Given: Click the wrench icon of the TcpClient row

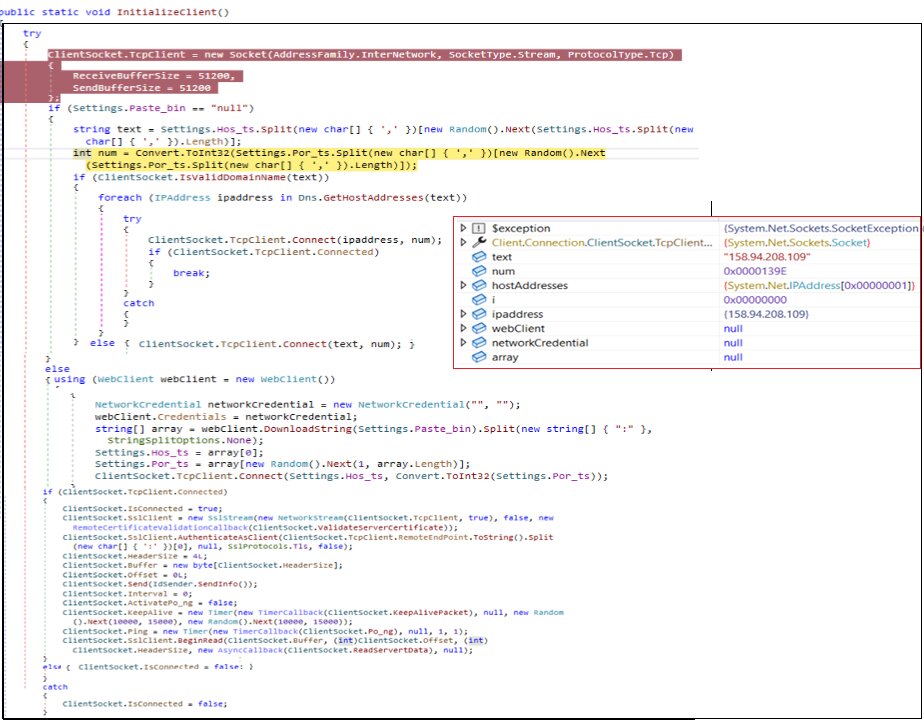Looking at the screenshot, I should pos(479,242).
